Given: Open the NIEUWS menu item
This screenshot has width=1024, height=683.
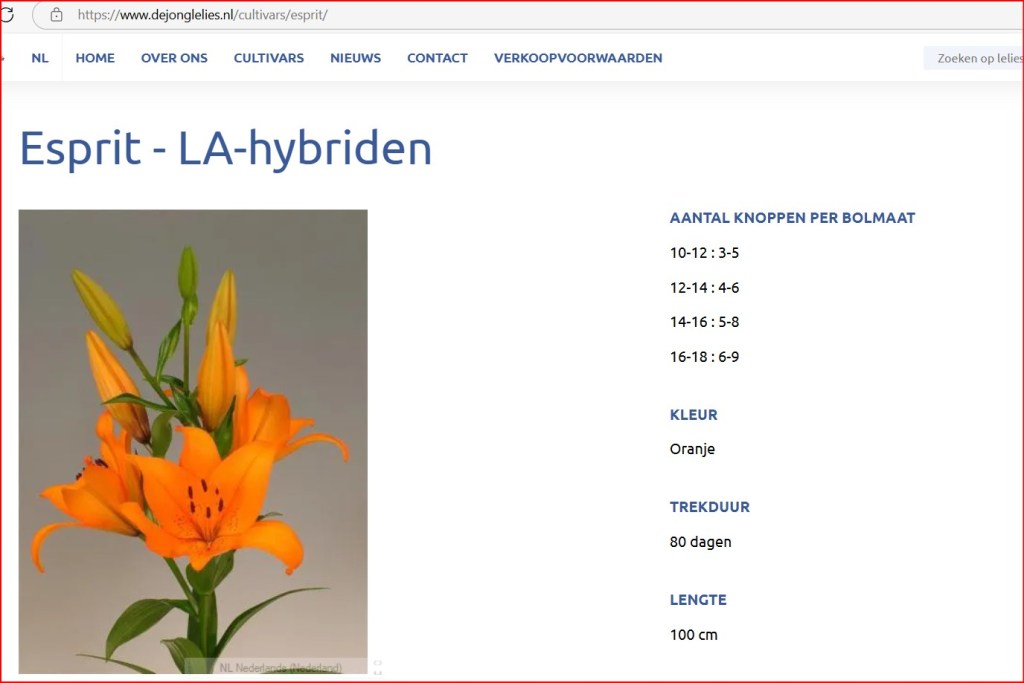Looking at the screenshot, I should click(x=355, y=58).
